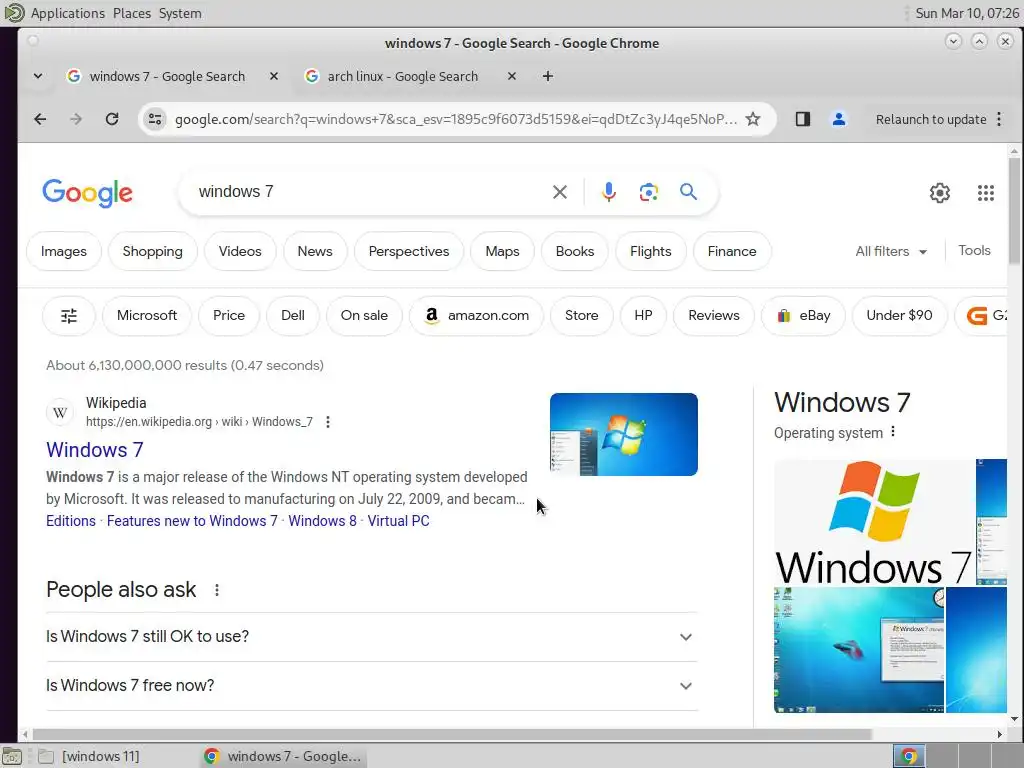The width and height of the screenshot is (1024, 768).
Task: Bookmark this page with the star icon
Action: (753, 119)
